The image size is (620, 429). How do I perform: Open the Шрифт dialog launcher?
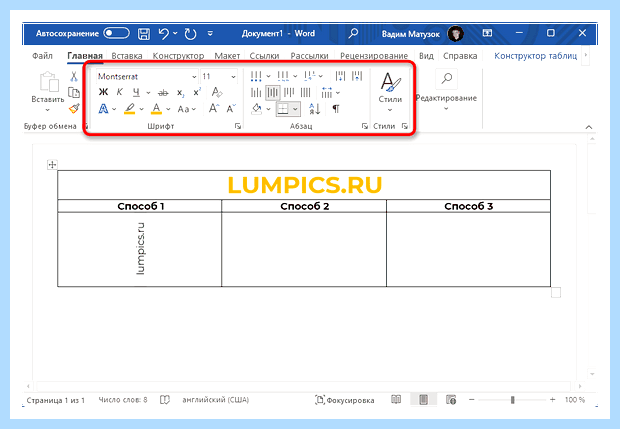click(x=238, y=126)
